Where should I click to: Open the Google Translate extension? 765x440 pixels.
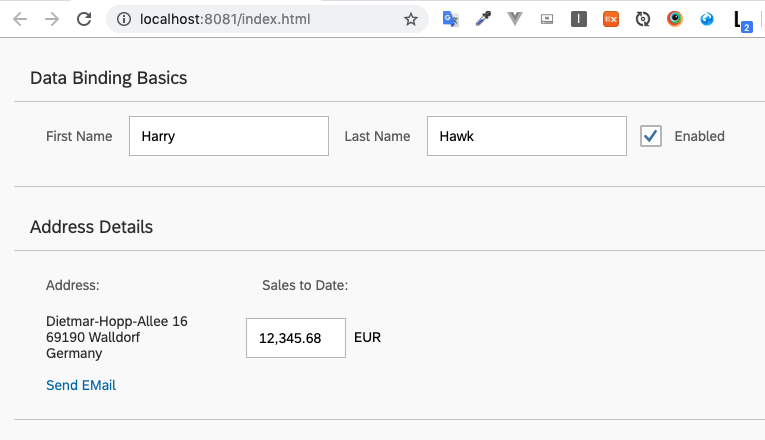click(x=451, y=19)
